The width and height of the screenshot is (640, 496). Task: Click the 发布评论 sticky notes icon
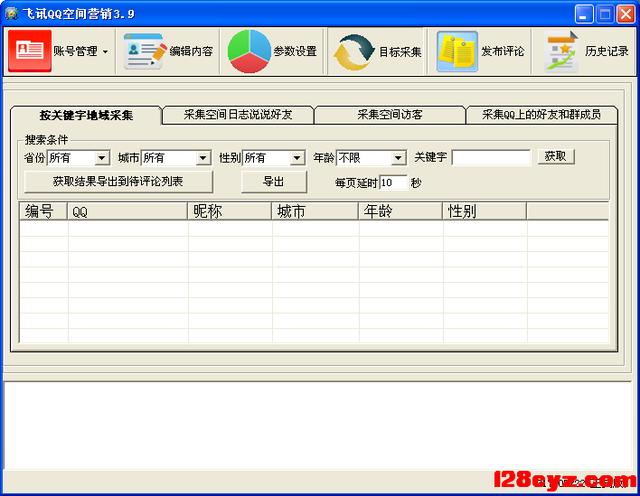pos(457,51)
